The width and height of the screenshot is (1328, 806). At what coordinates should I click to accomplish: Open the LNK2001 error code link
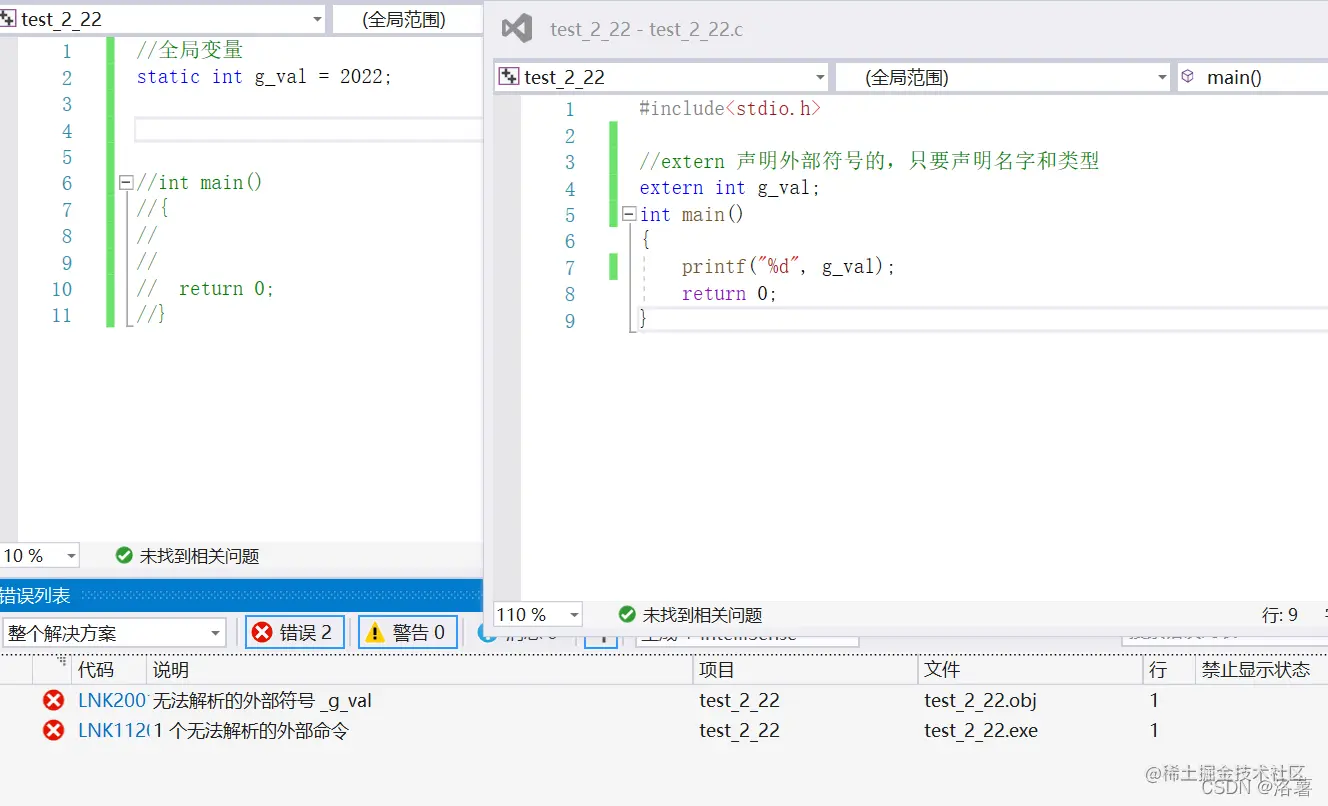[112, 700]
